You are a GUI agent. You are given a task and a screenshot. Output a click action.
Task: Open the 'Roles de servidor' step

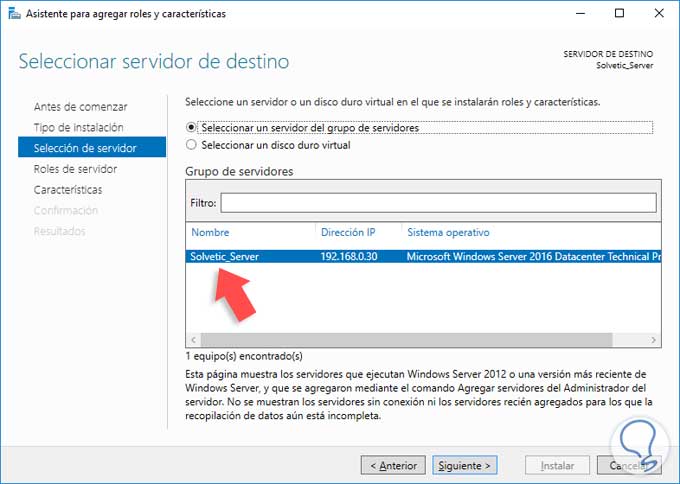pyautogui.click(x=75, y=169)
